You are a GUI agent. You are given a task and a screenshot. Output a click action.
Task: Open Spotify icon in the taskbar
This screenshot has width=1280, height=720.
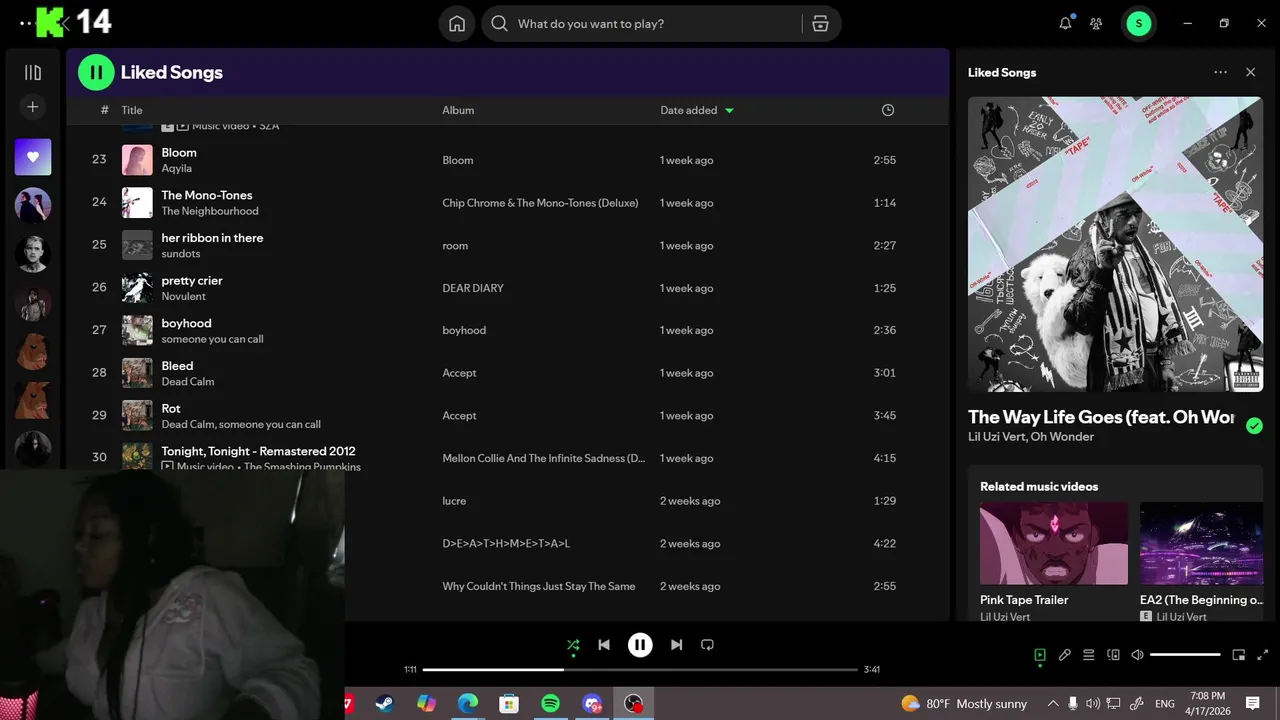click(550, 704)
